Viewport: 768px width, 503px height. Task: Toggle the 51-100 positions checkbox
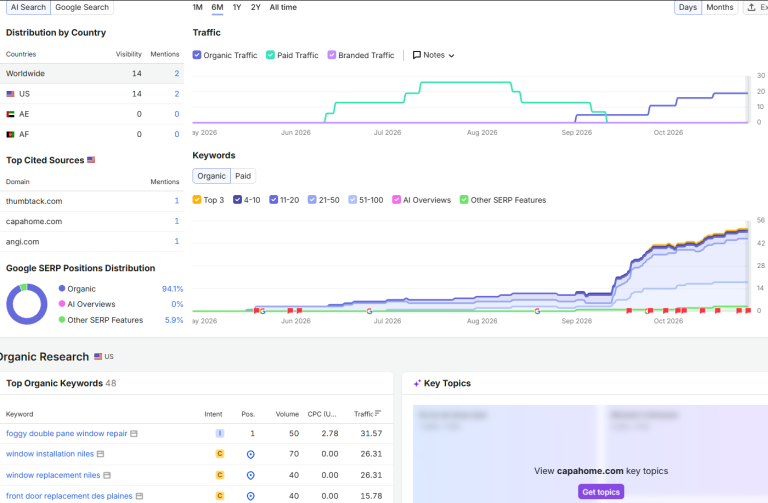pos(353,199)
